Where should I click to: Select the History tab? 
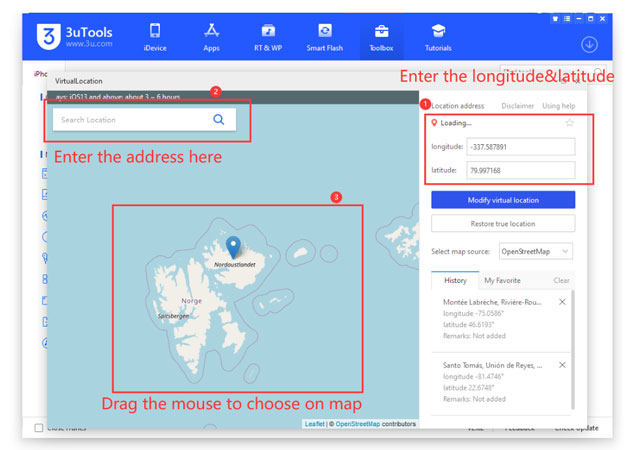coord(455,281)
